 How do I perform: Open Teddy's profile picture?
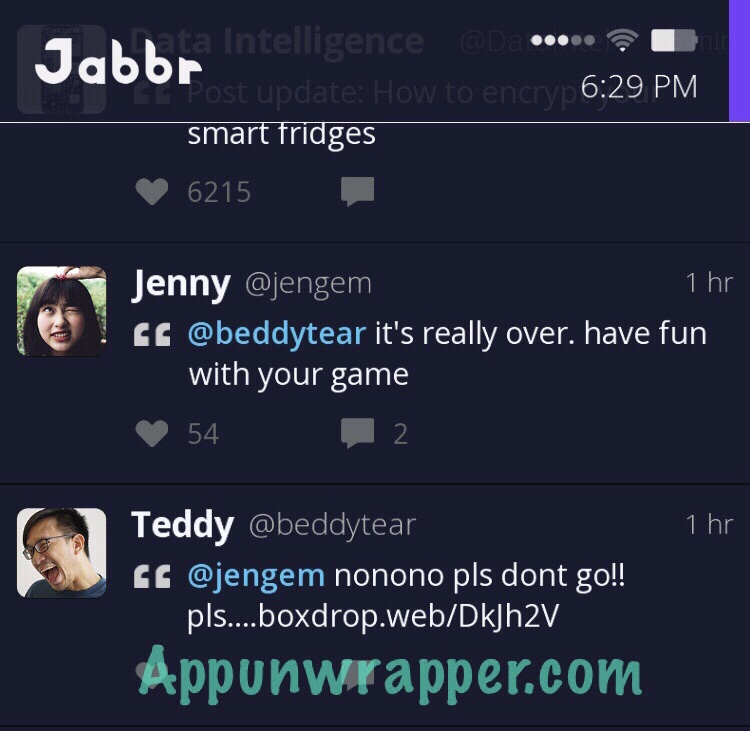61,553
